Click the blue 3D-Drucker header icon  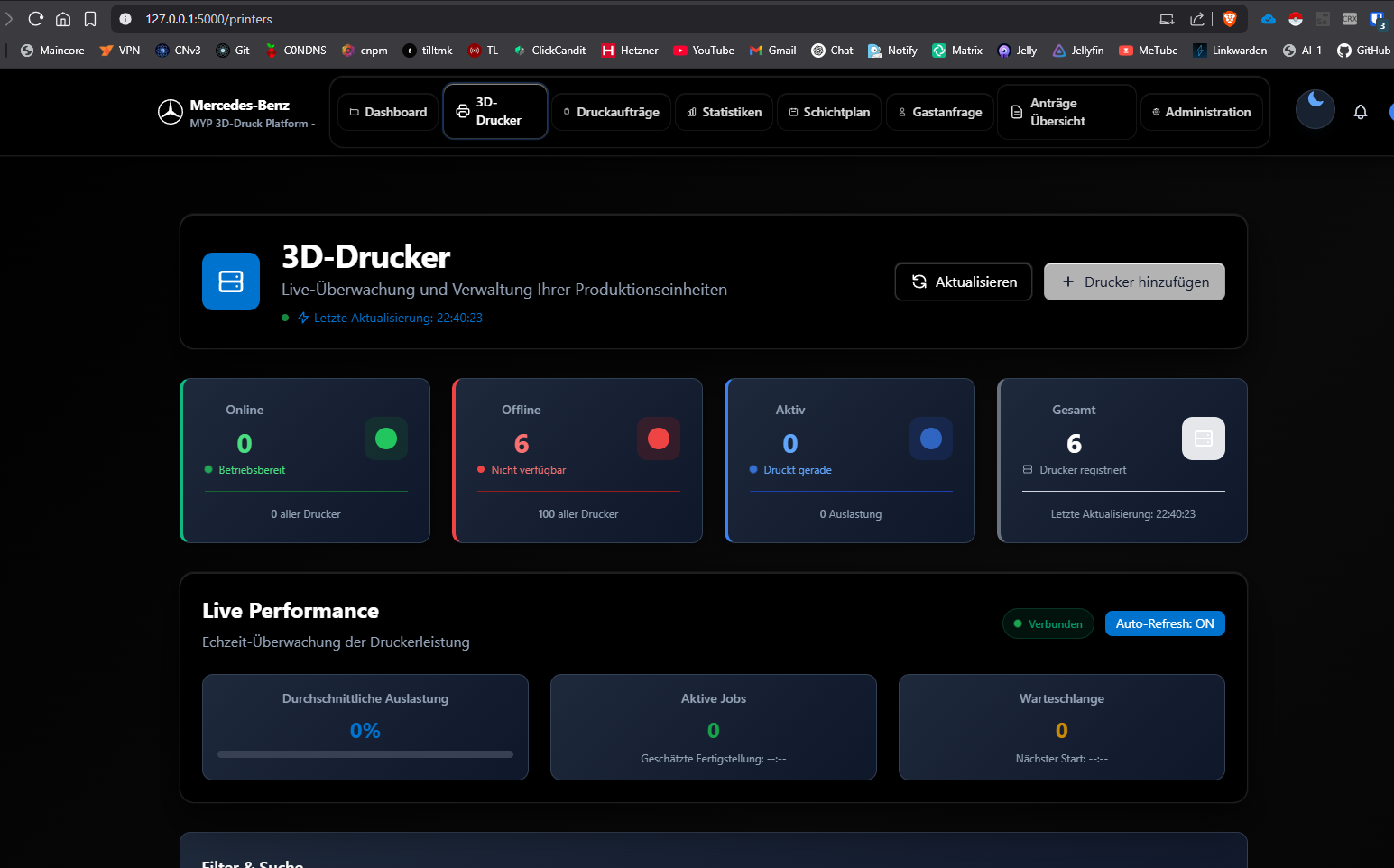(x=231, y=282)
